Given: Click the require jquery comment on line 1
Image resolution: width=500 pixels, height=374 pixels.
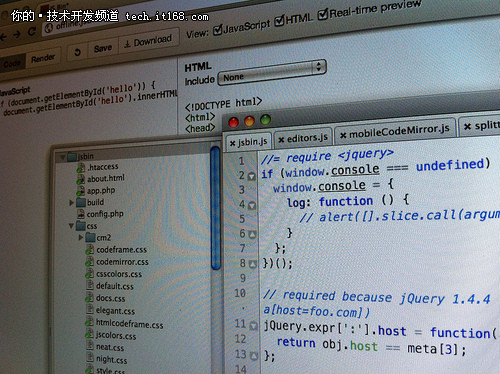Looking at the screenshot, I should click(327, 156).
